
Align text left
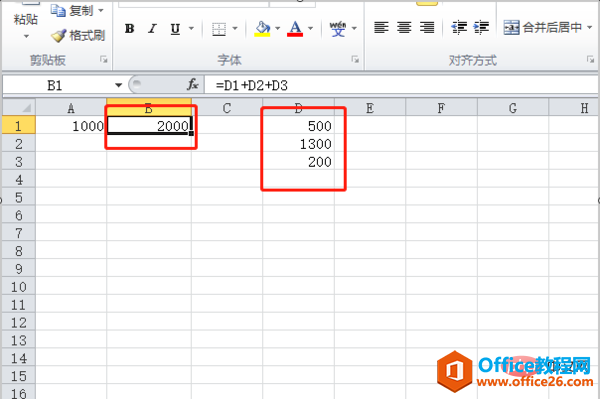[381, 28]
